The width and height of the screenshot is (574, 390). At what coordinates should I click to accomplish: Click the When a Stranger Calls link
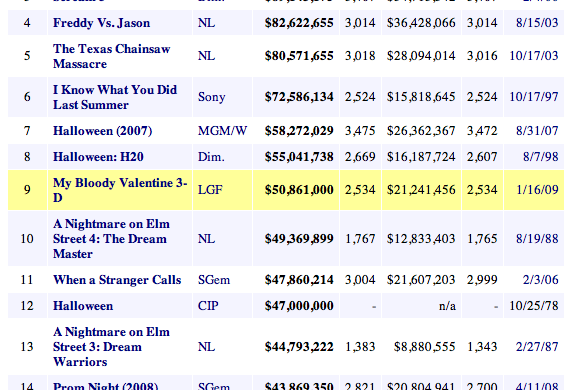(117, 280)
